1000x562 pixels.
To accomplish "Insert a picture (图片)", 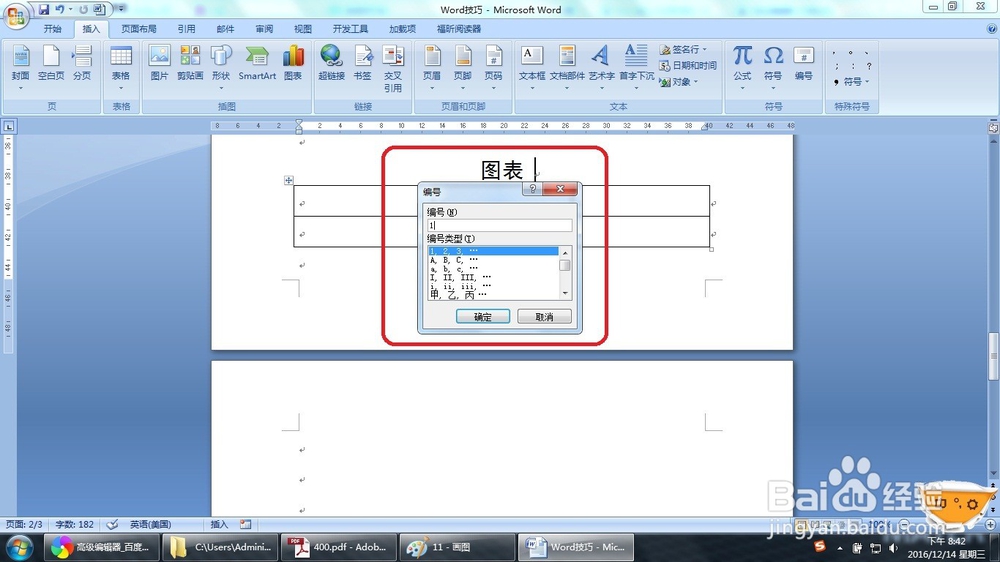I will tap(159, 64).
